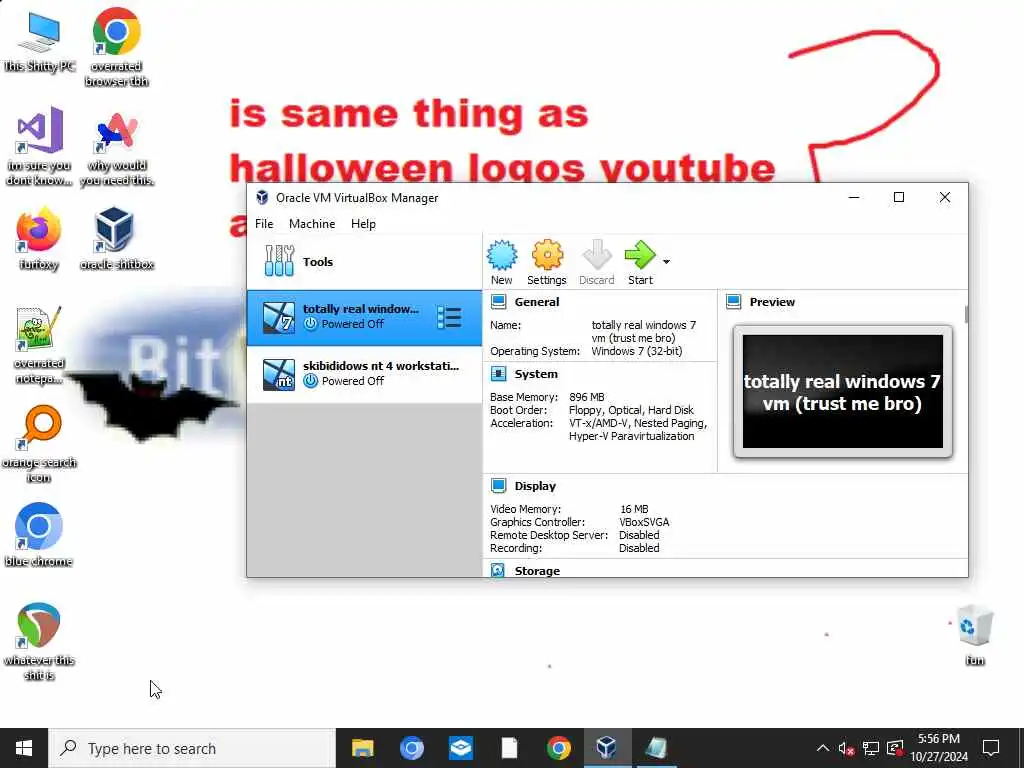The height and width of the screenshot is (768, 1024).
Task: Expand the Start button dropdown arrow
Action: point(666,262)
